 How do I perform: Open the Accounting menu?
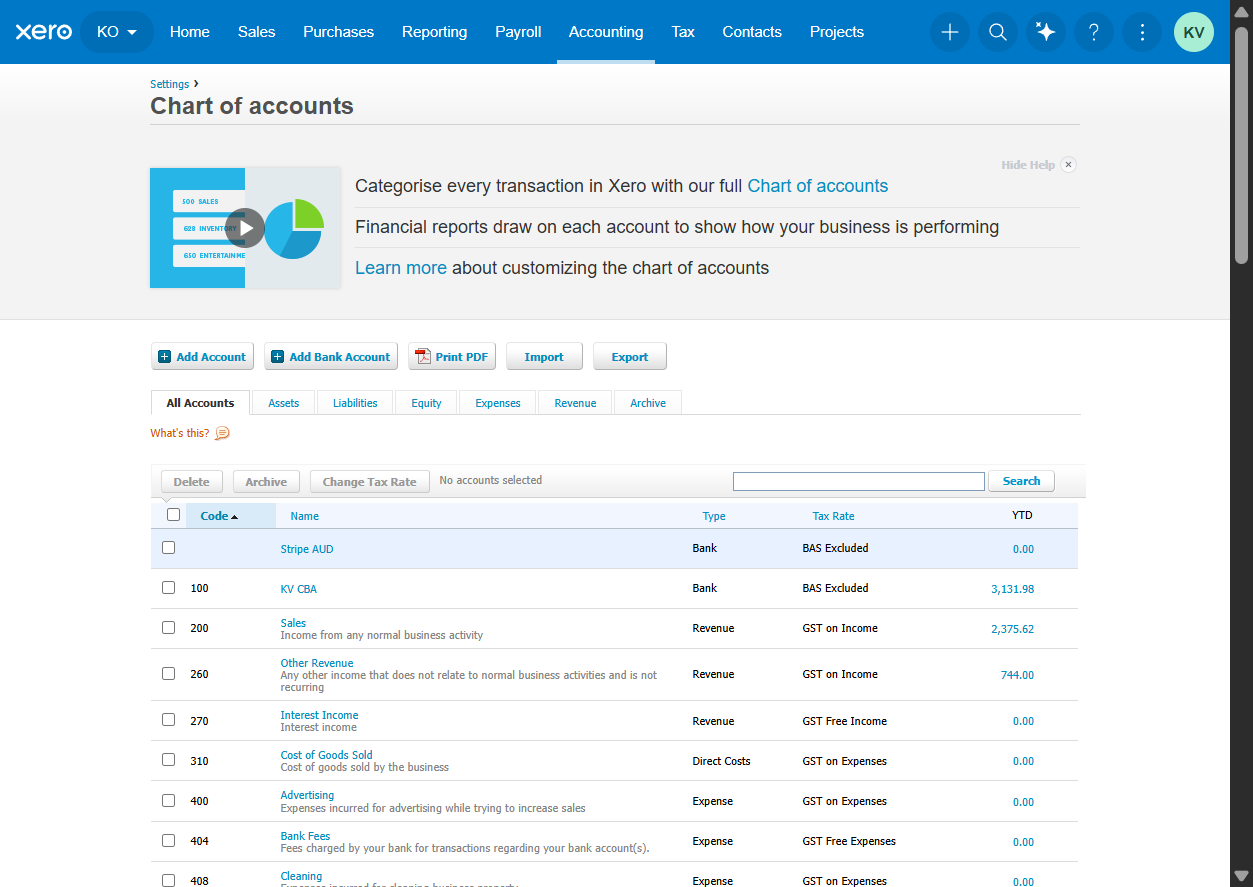click(x=606, y=32)
